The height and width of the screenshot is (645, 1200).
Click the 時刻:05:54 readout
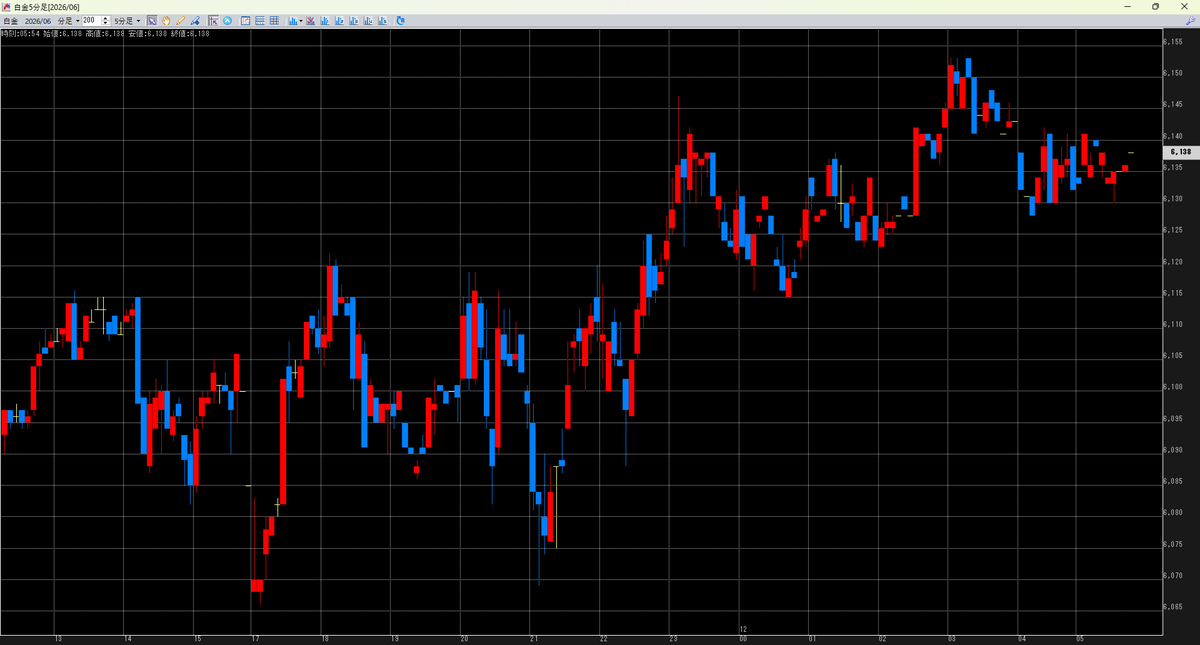20,34
